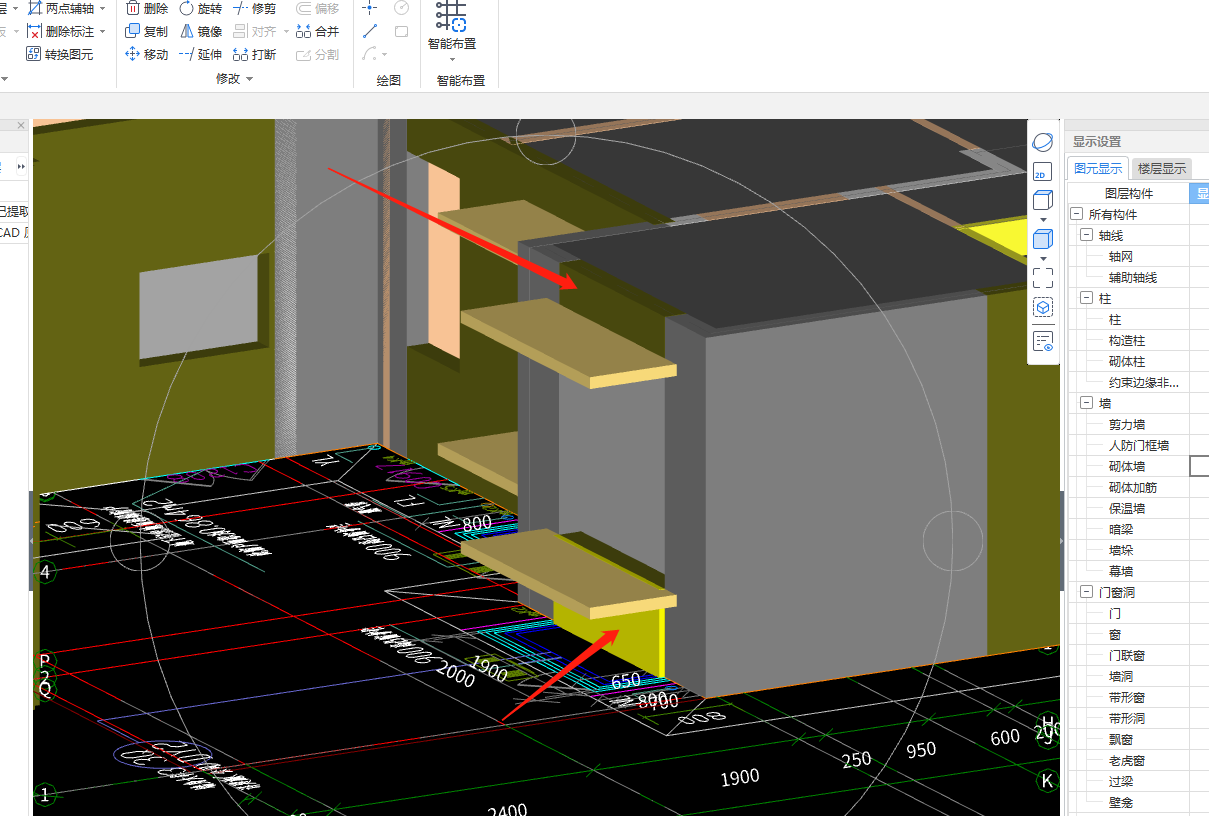Collapse the 轴线 tree node
Image resolution: width=1209 pixels, height=816 pixels.
tap(1087, 235)
